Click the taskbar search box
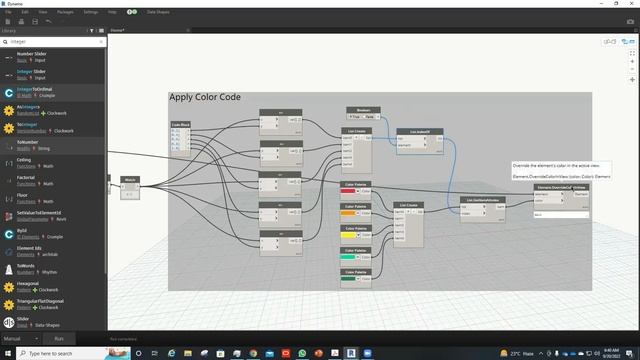640x360 pixels. click(x=73, y=353)
